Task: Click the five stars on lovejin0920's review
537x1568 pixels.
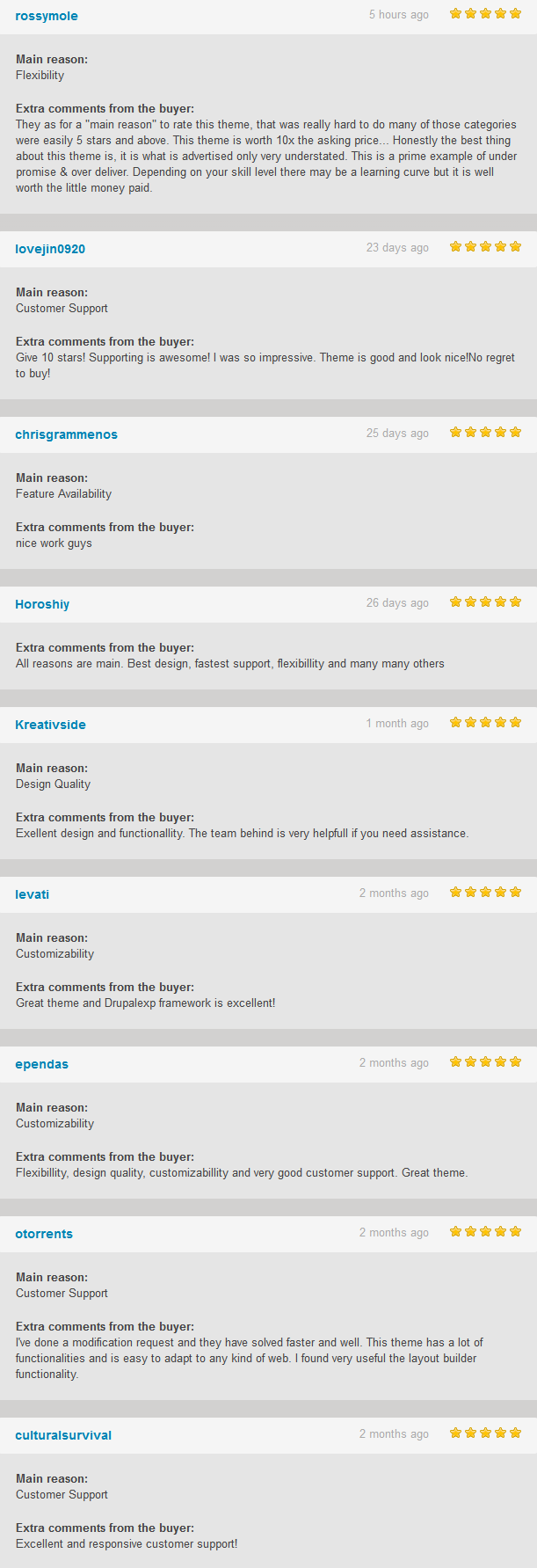Action: [x=486, y=246]
